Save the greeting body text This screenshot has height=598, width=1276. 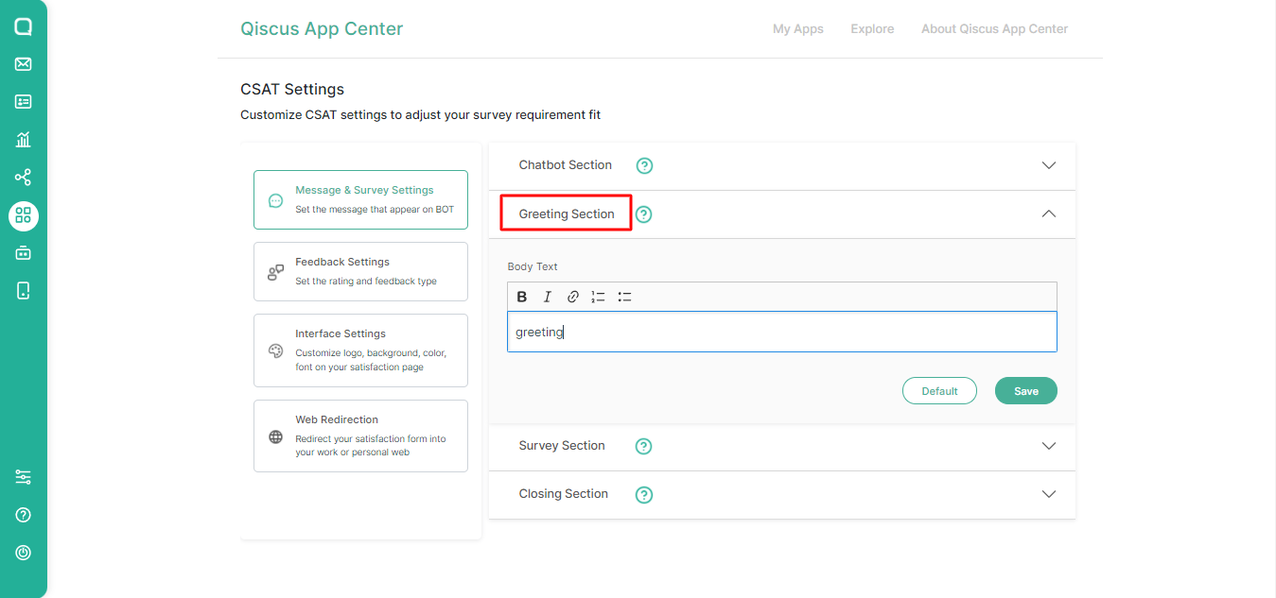tap(1025, 390)
